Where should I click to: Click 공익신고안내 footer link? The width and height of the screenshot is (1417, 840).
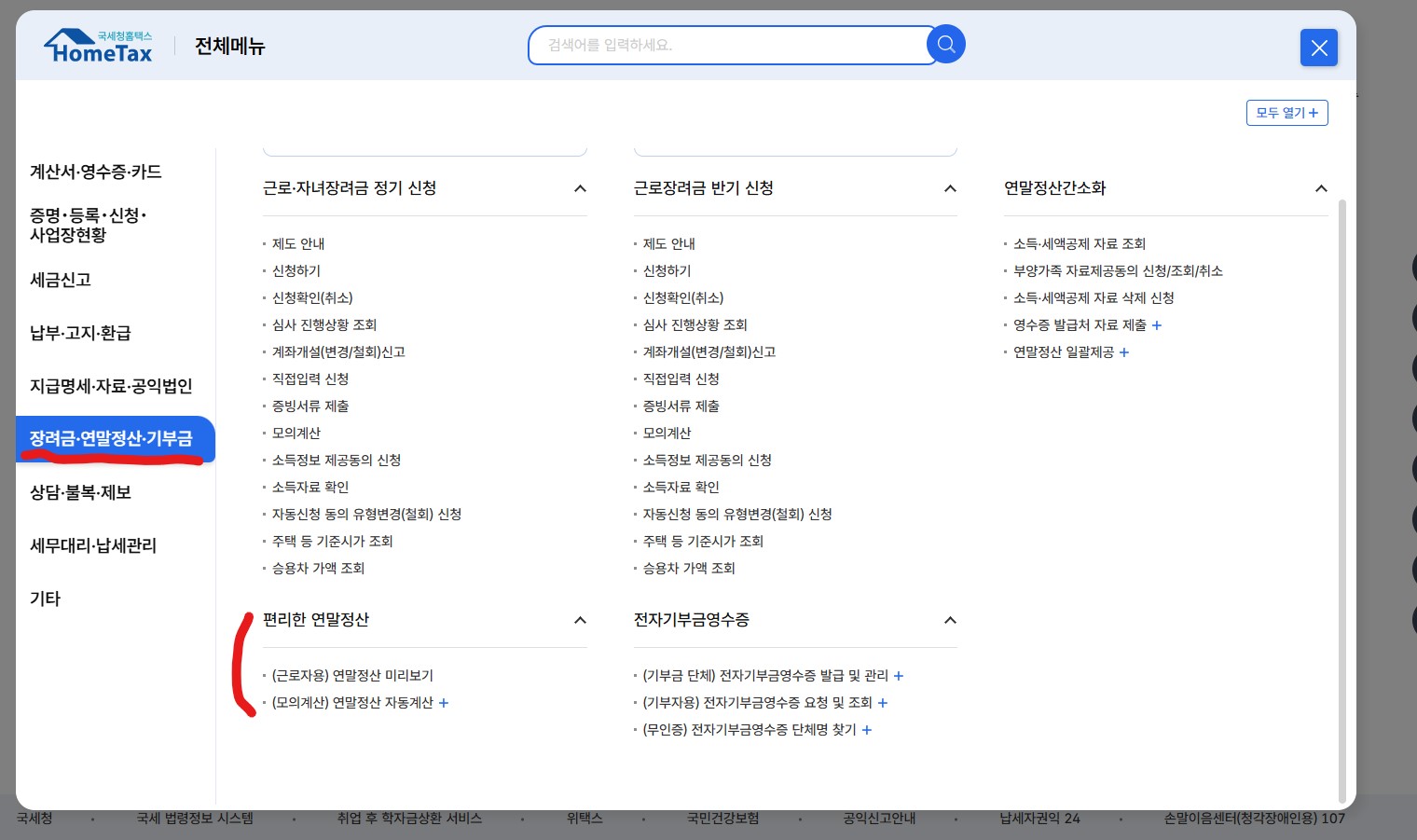coord(879,819)
